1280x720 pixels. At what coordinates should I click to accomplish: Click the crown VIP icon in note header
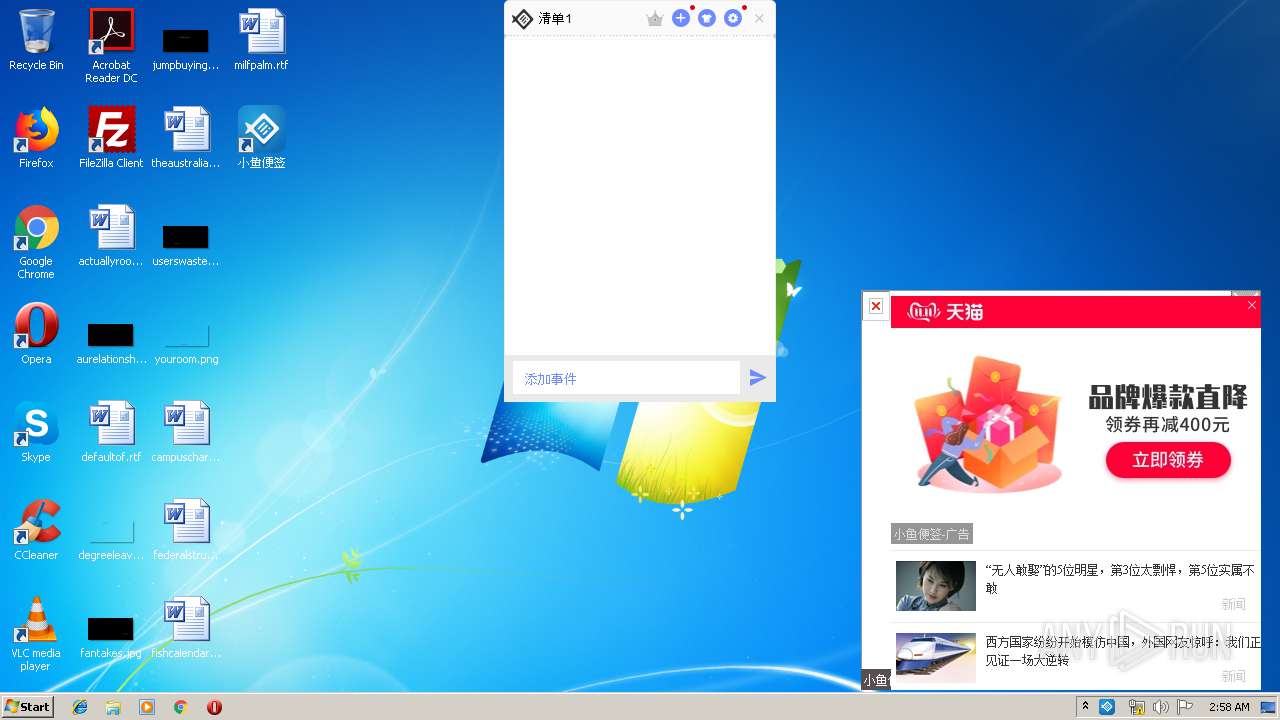click(655, 19)
